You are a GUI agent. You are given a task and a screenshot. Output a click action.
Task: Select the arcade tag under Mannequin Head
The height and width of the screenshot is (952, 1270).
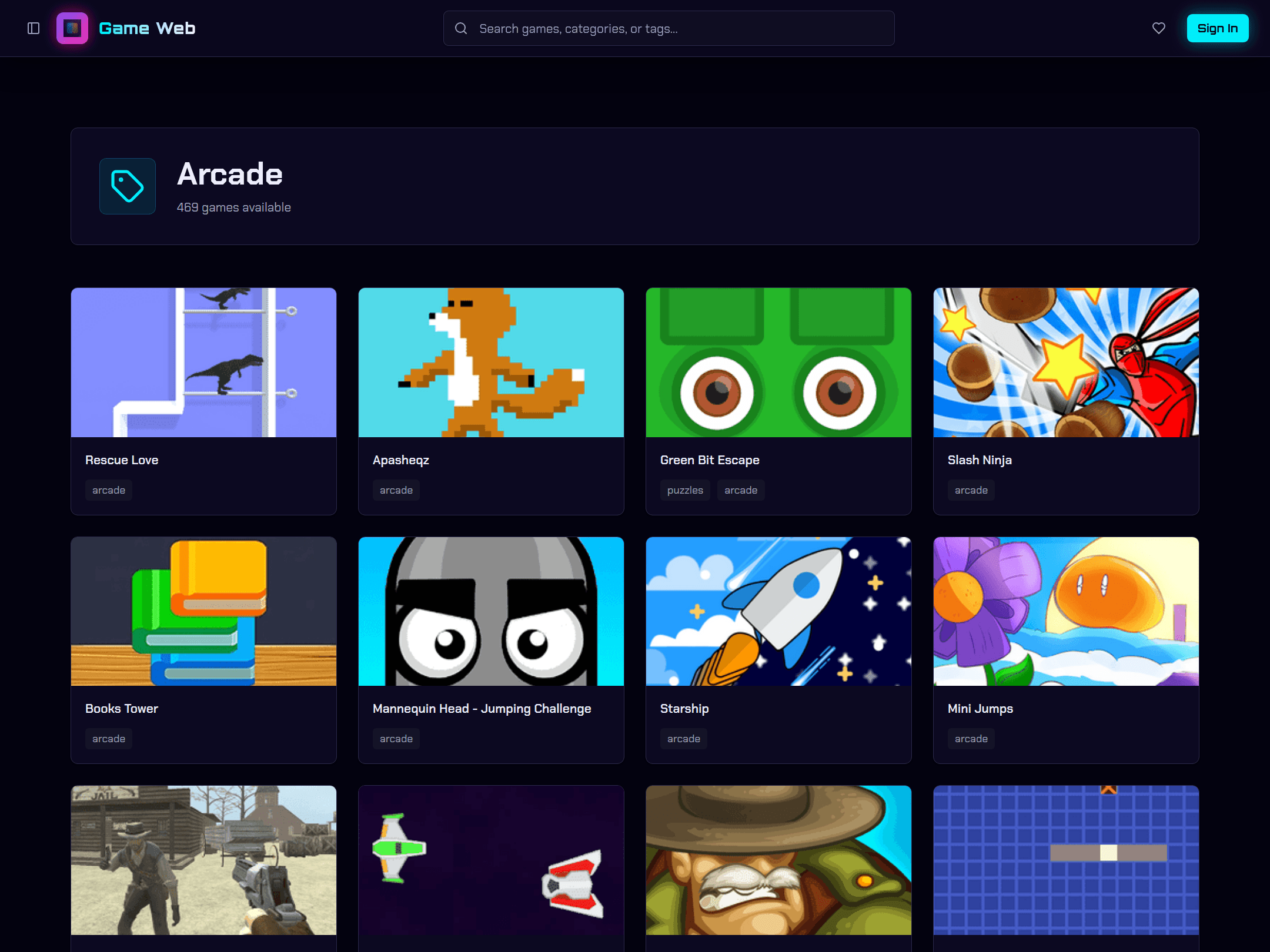[x=396, y=739]
